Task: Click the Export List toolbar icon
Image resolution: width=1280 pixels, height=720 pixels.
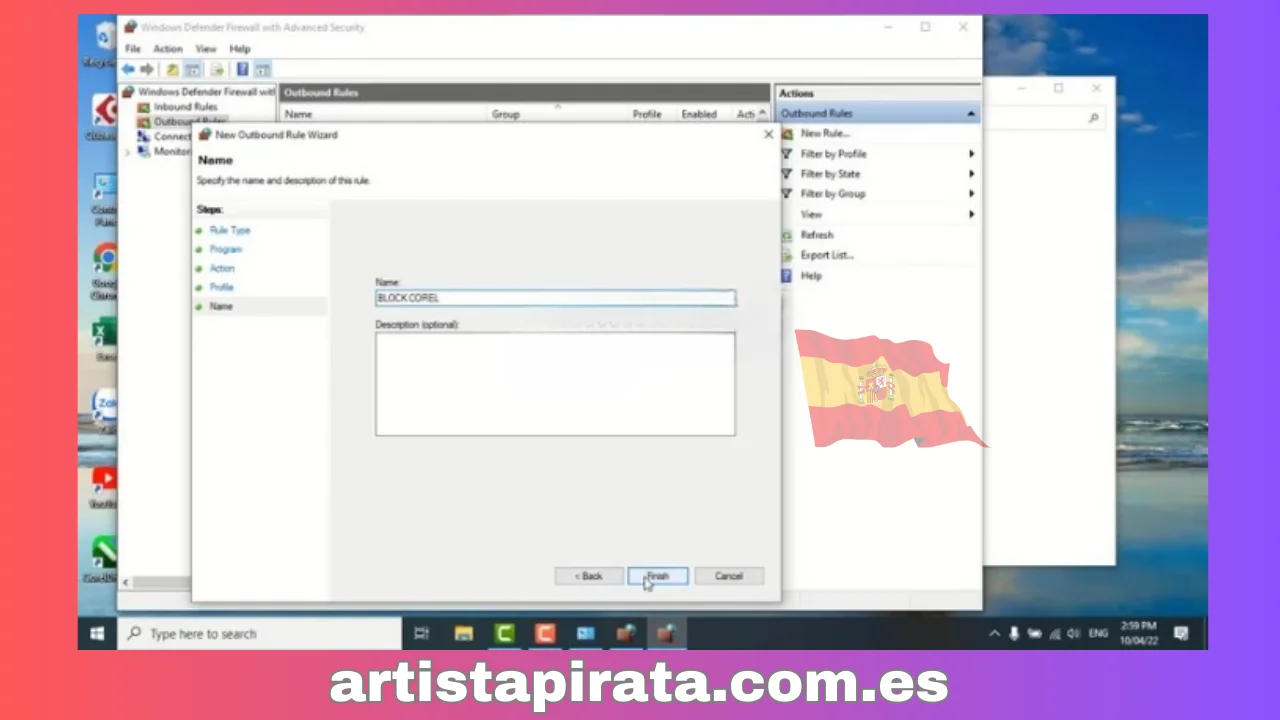Action: click(x=217, y=69)
